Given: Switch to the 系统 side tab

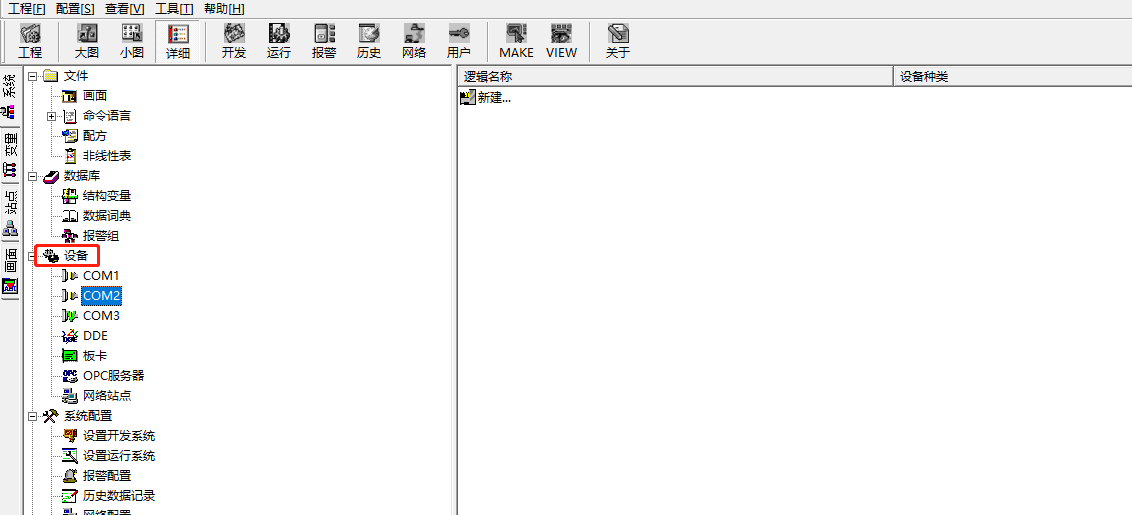Looking at the screenshot, I should 9,97.
